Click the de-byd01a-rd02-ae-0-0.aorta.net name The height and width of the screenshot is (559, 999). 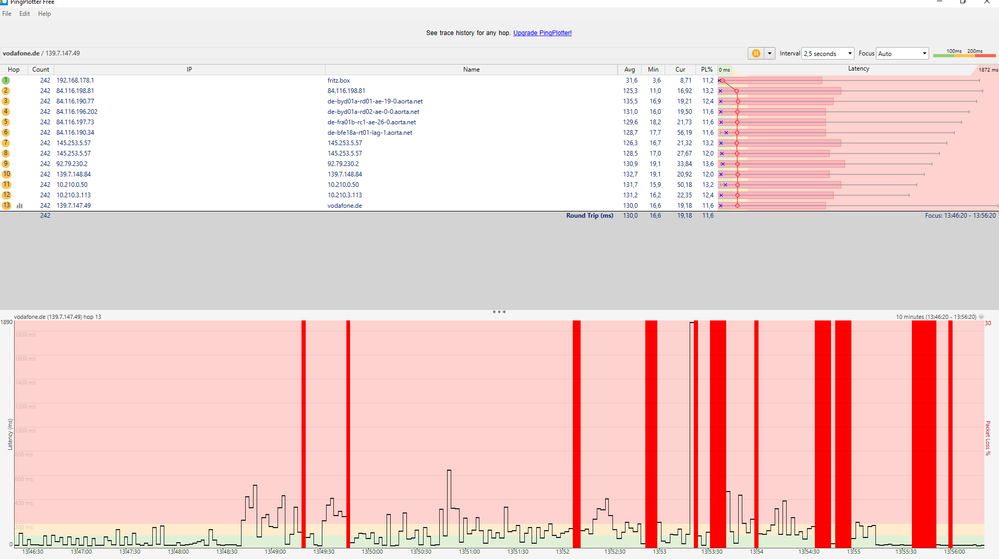pyautogui.click(x=373, y=112)
